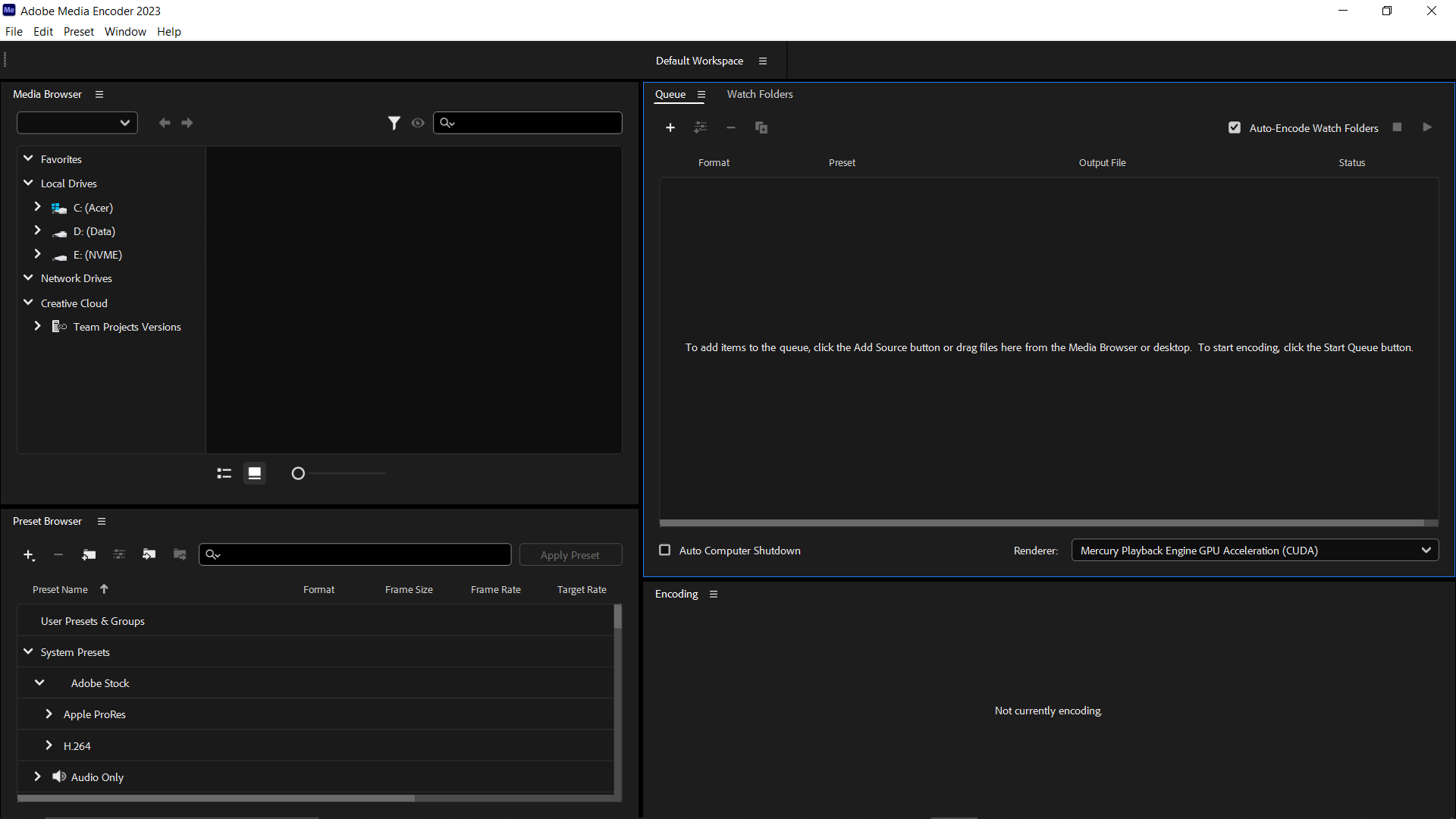Enable Auto Computer Shutdown
This screenshot has width=1456, height=819.
tap(665, 550)
